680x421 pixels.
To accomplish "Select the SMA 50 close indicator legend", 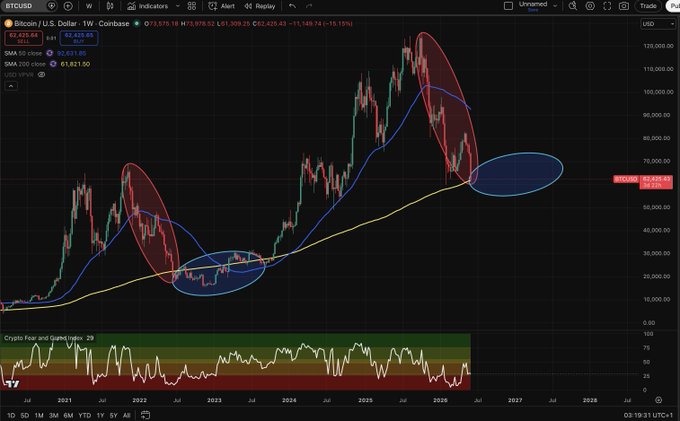I will [x=23, y=53].
